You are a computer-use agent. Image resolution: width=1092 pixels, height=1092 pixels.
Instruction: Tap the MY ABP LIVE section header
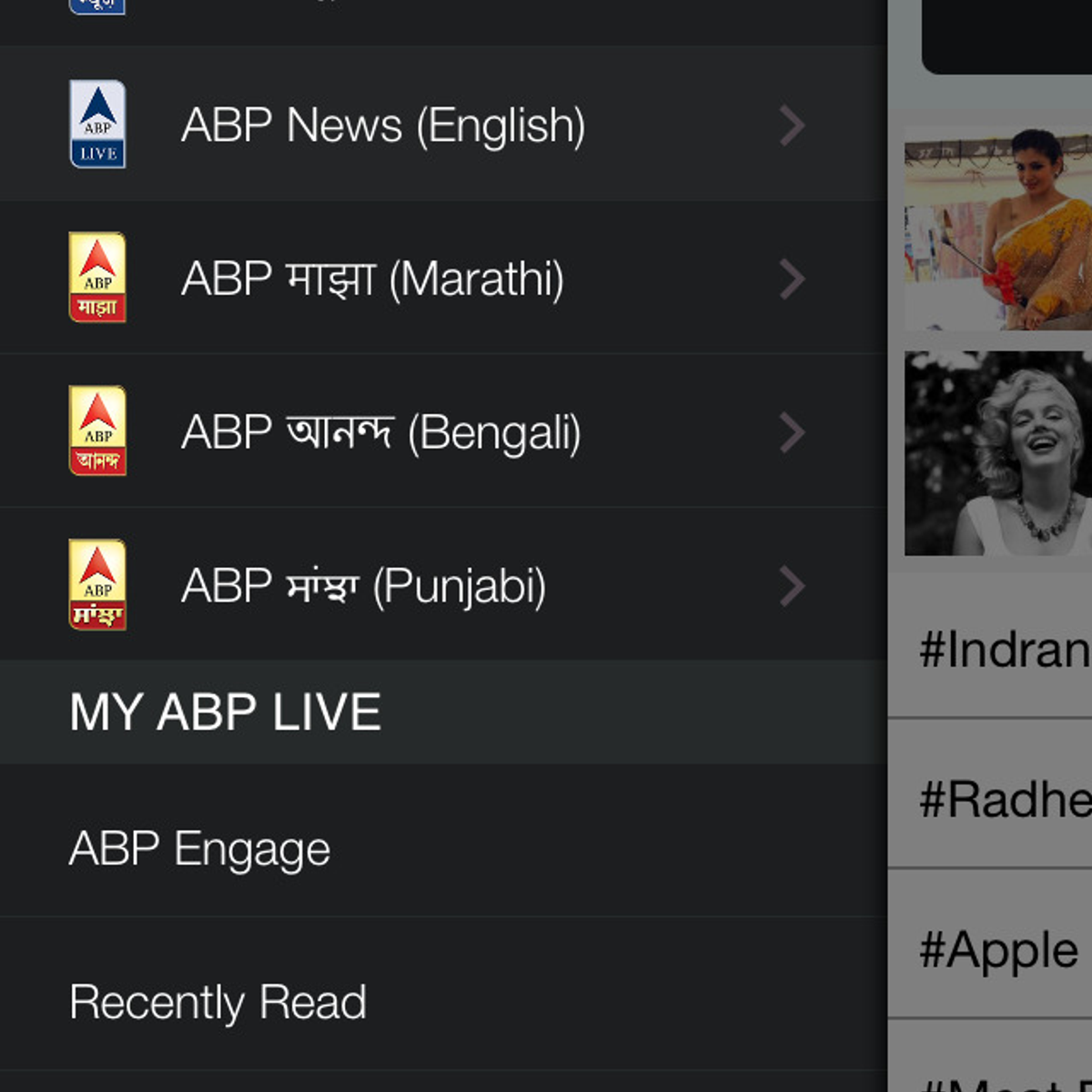(225, 712)
